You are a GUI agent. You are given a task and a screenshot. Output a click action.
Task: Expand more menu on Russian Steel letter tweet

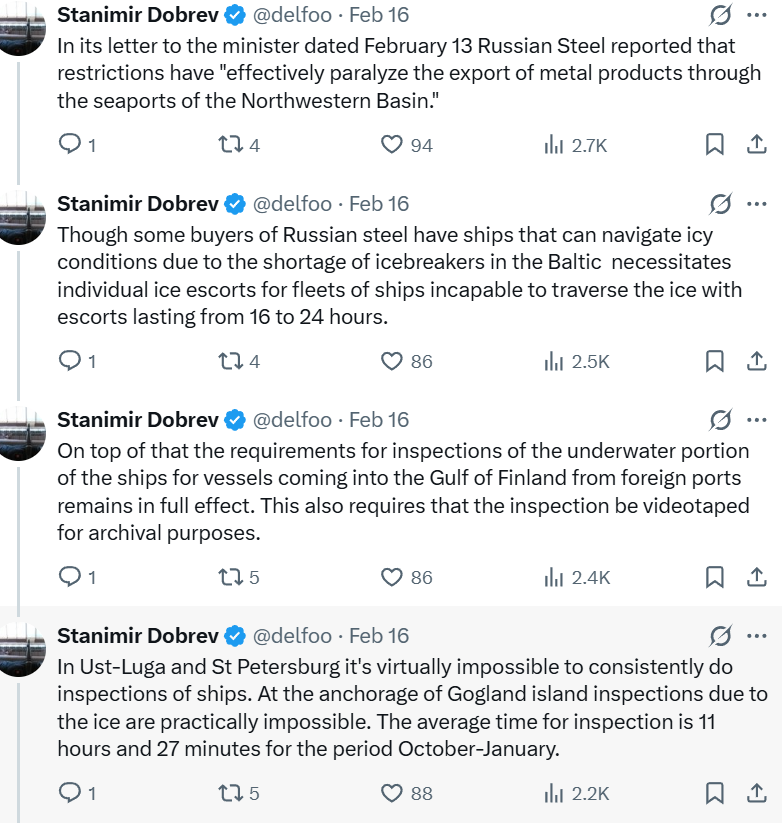coord(757,15)
